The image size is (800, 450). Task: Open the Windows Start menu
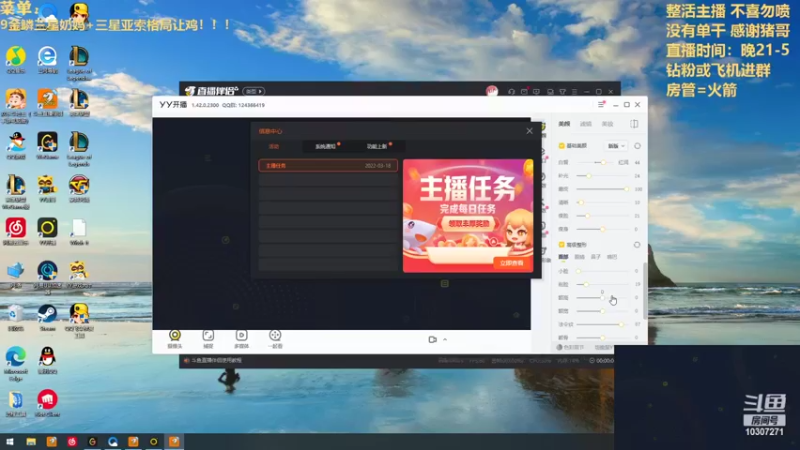pos(9,441)
